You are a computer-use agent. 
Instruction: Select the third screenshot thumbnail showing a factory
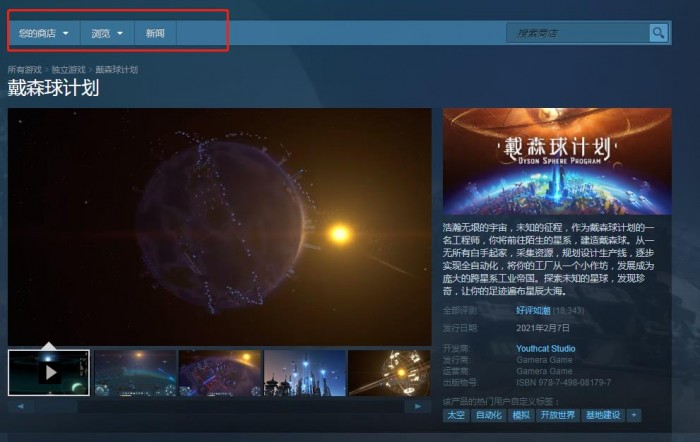coord(220,373)
